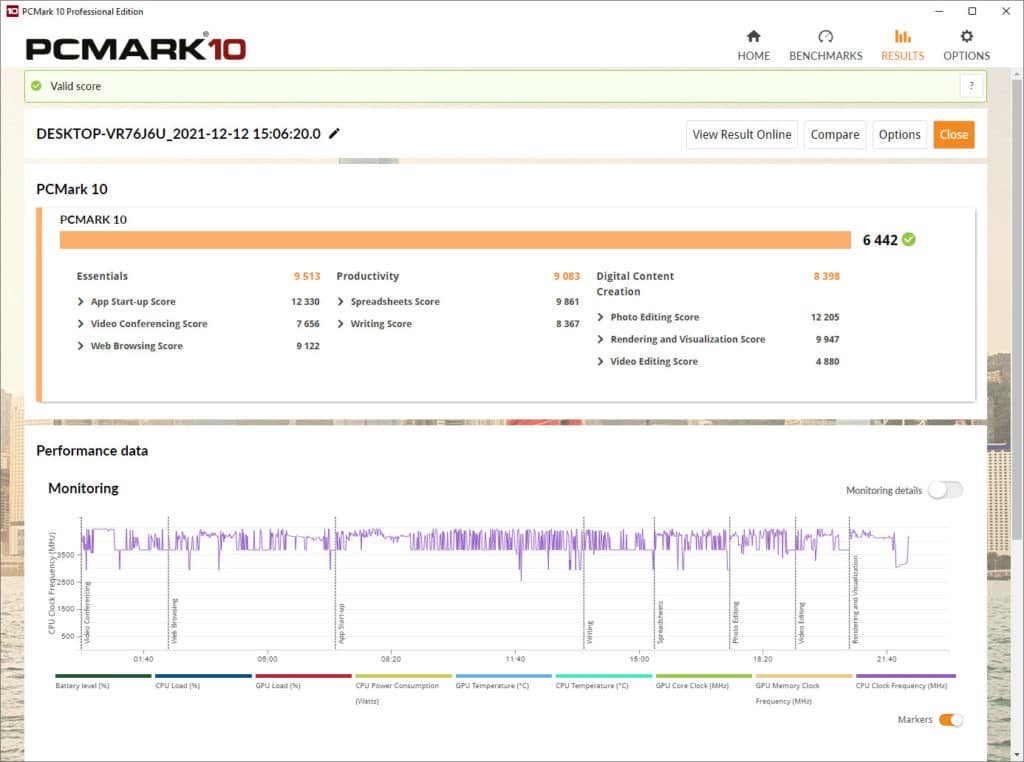Expand App Start-up Score details
The image size is (1024, 762).
[80, 302]
